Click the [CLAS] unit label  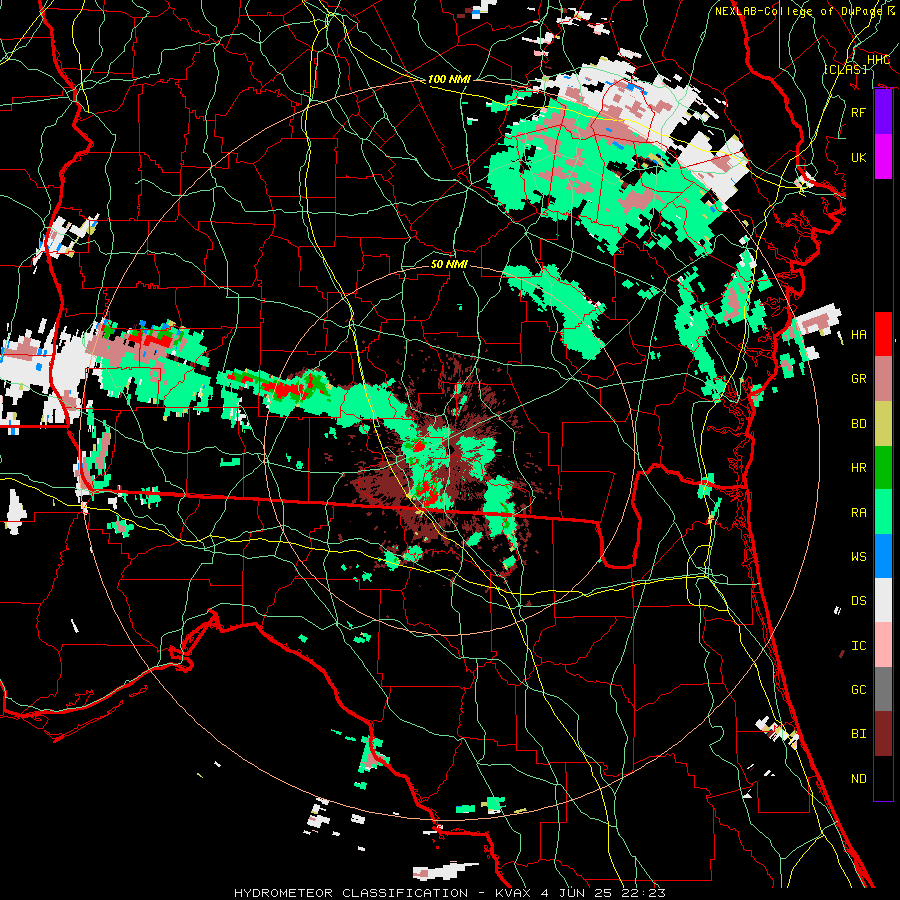tap(845, 69)
